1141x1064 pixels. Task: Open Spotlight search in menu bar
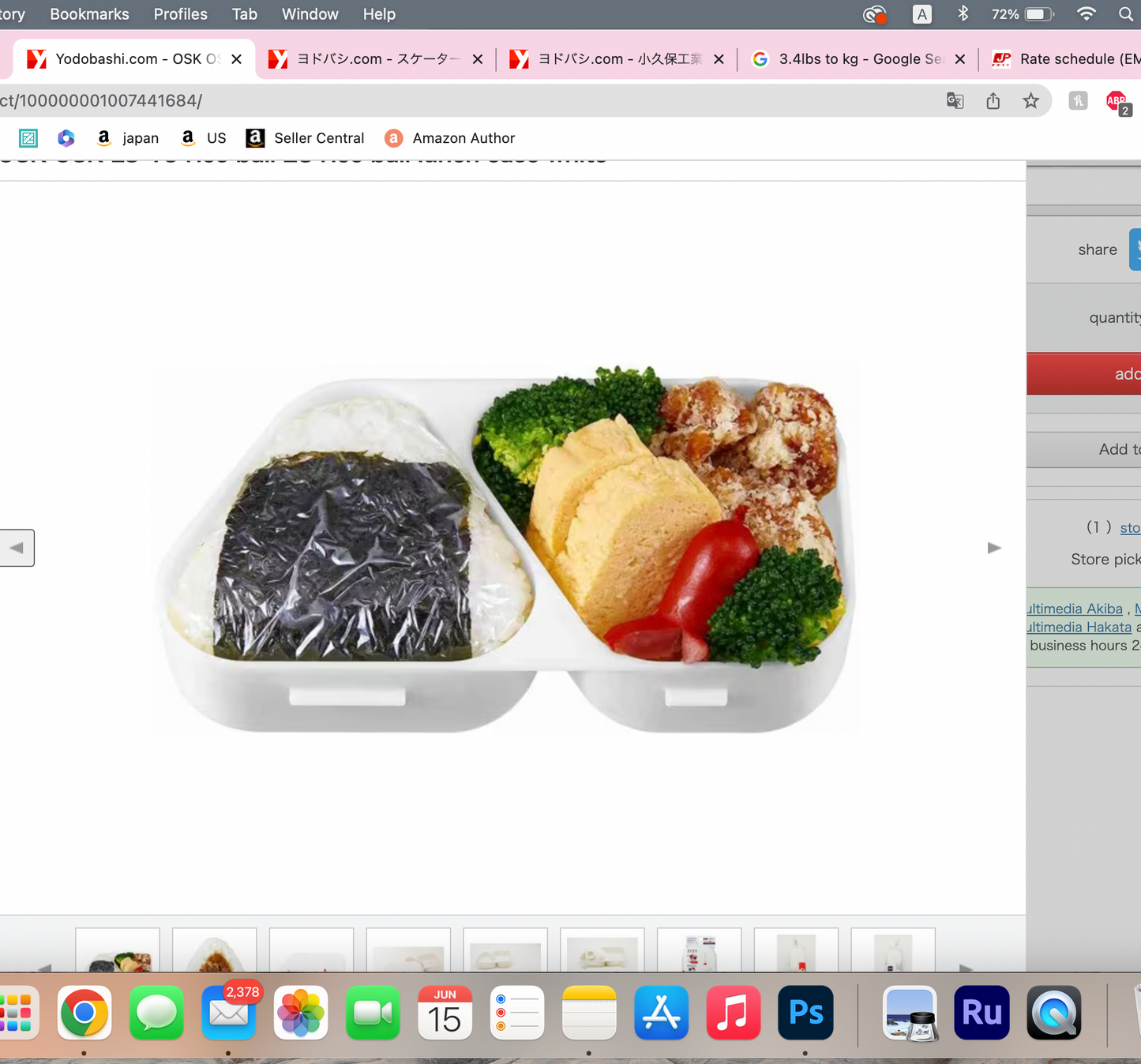click(x=1125, y=14)
